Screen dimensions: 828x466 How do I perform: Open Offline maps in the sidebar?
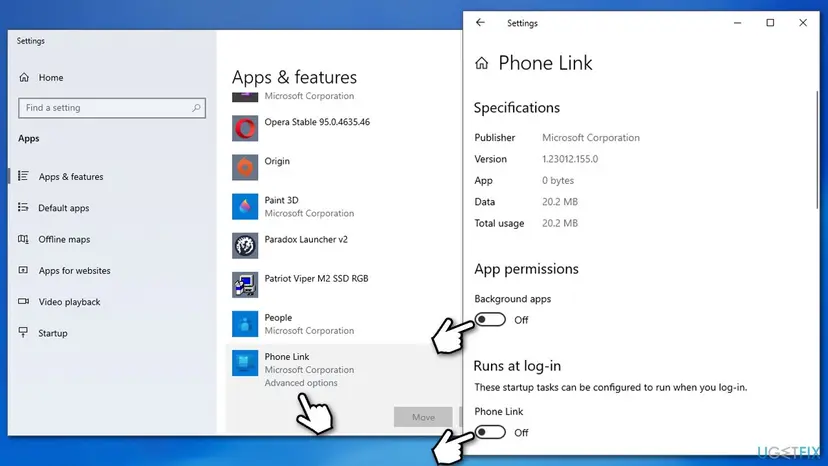[x=64, y=239]
